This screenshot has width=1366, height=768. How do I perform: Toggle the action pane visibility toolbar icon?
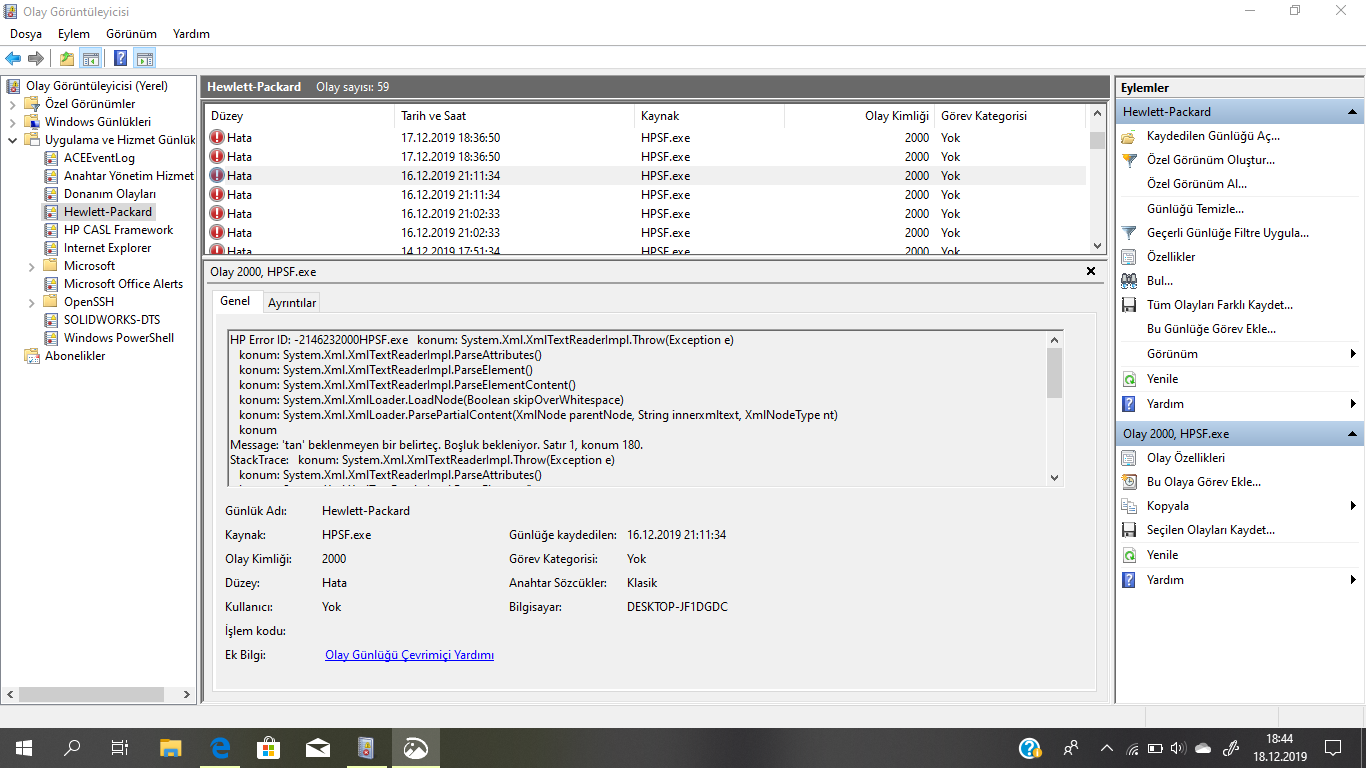pos(145,57)
